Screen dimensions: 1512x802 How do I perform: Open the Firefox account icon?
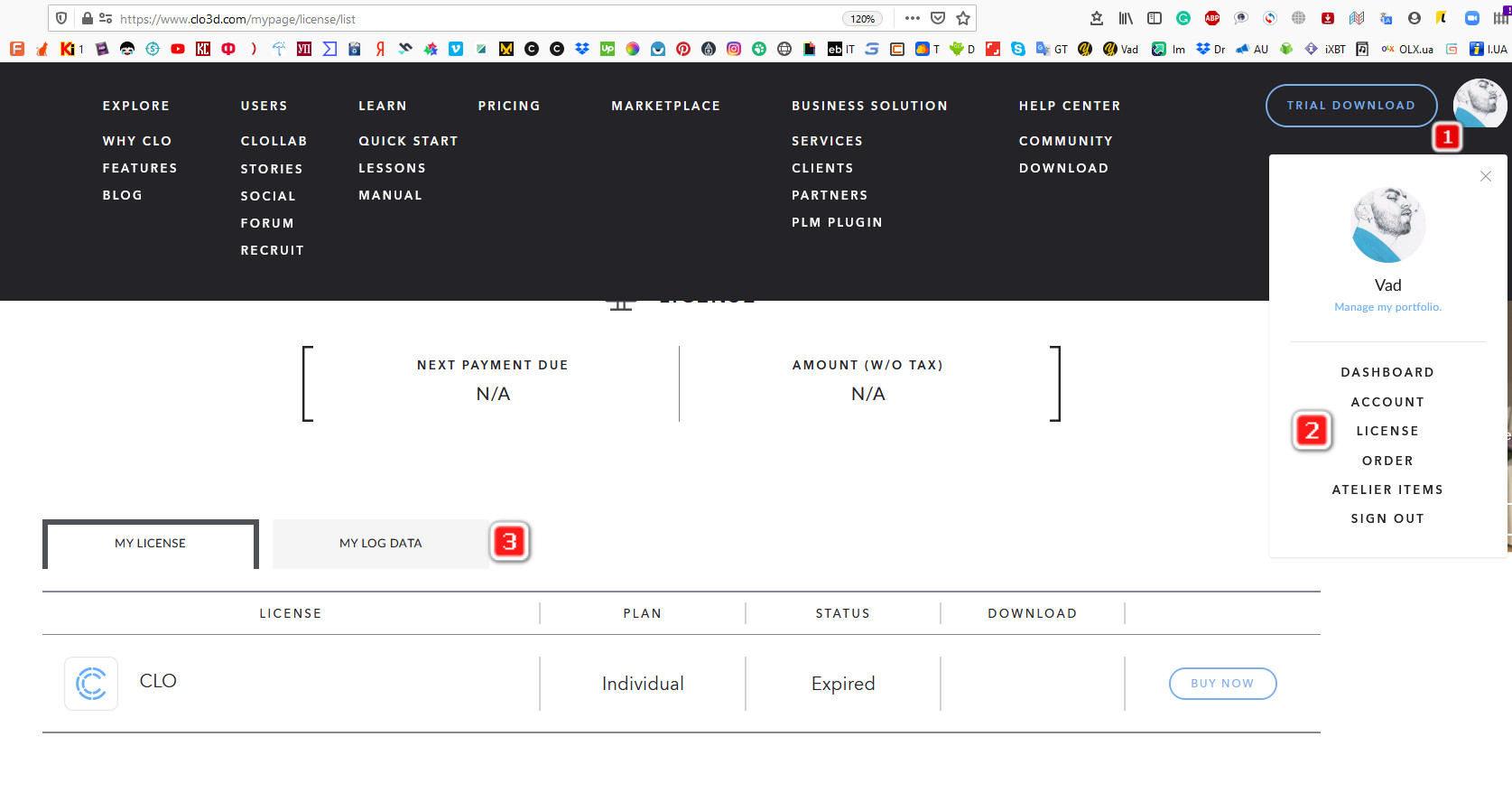[1415, 18]
